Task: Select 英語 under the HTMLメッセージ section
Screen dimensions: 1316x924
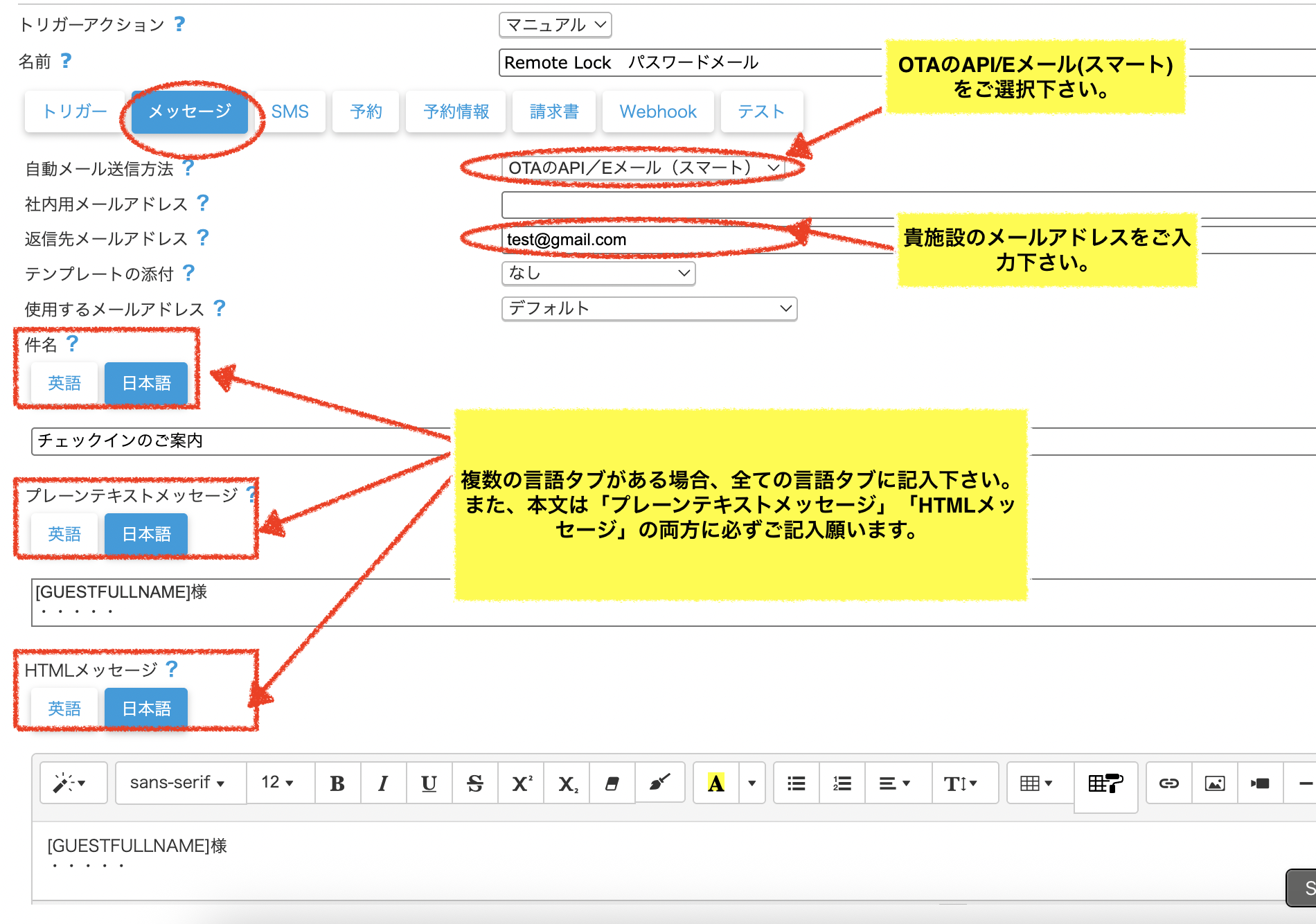Action: click(x=64, y=709)
